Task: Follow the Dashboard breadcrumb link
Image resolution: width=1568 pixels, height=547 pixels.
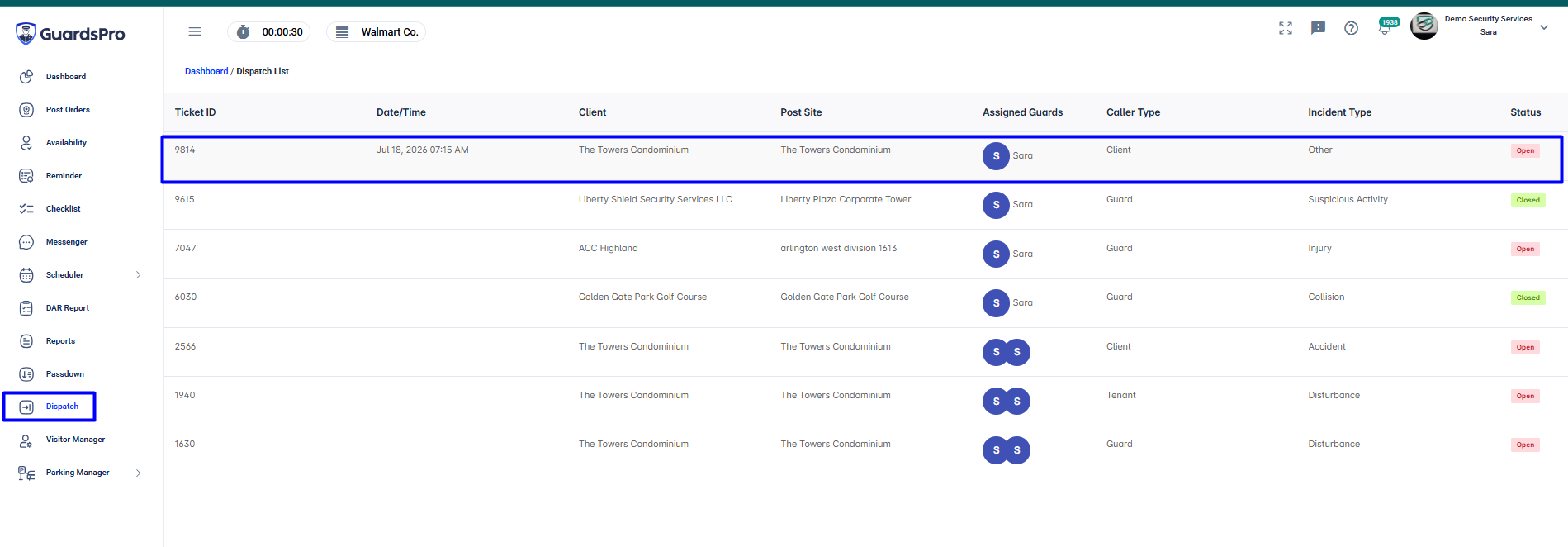Action: [206, 71]
